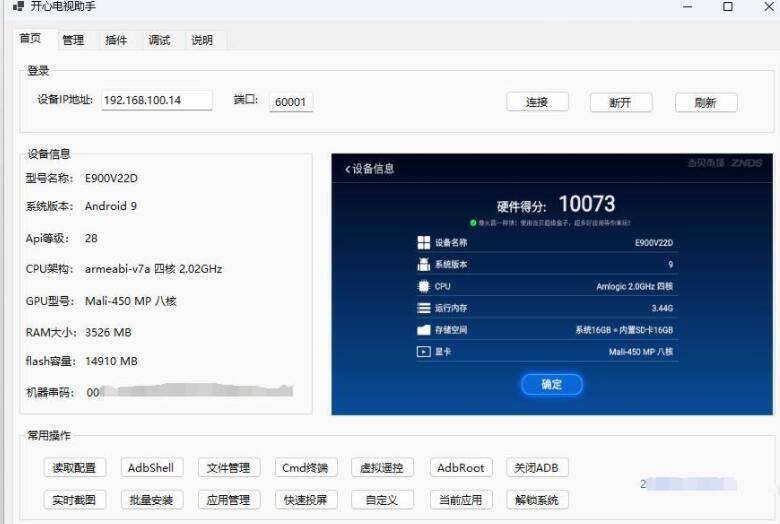
Task: Click the 断开 button
Action: click(621, 103)
